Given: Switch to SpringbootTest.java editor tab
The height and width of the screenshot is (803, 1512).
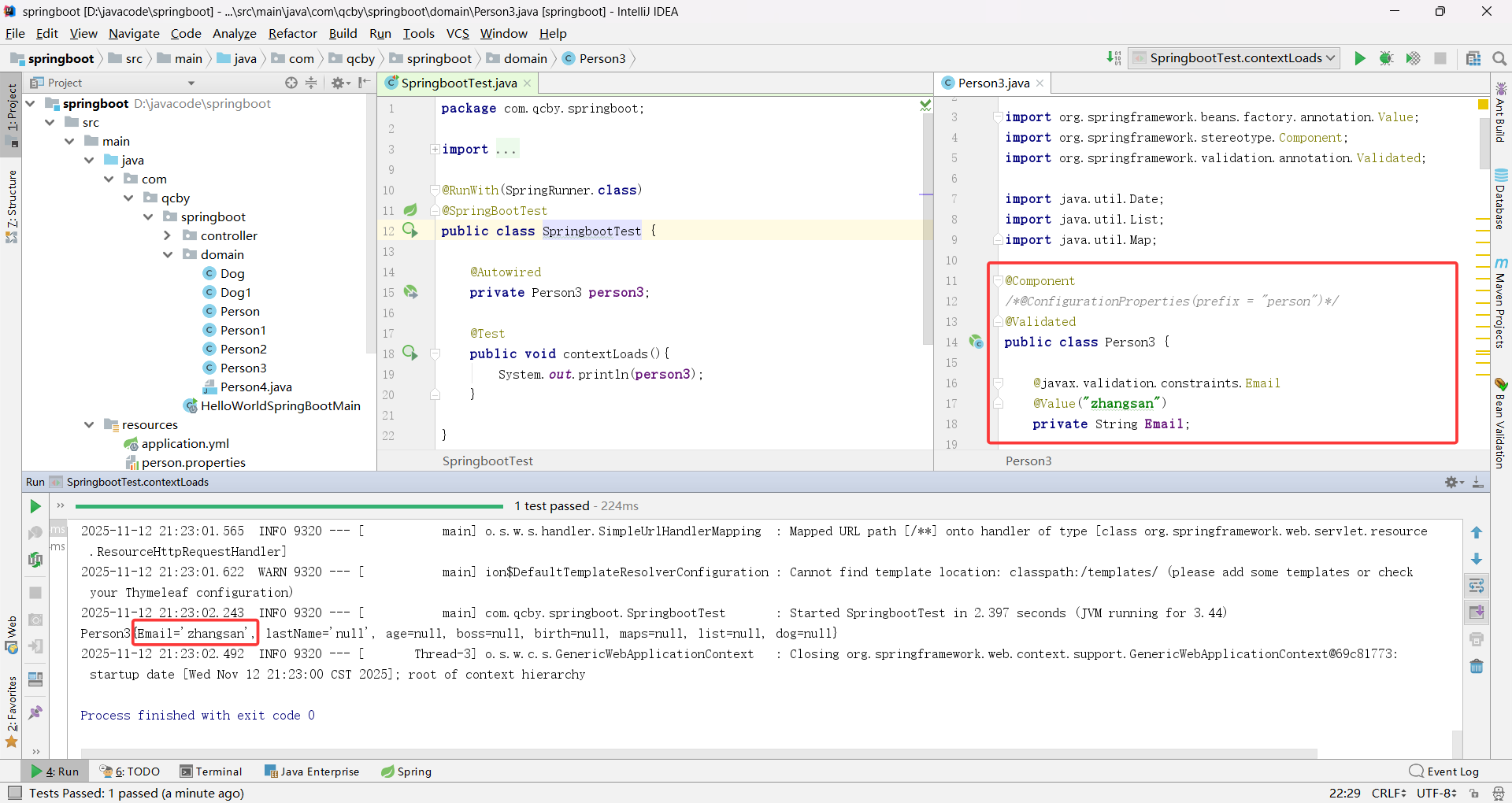Looking at the screenshot, I should click(458, 83).
